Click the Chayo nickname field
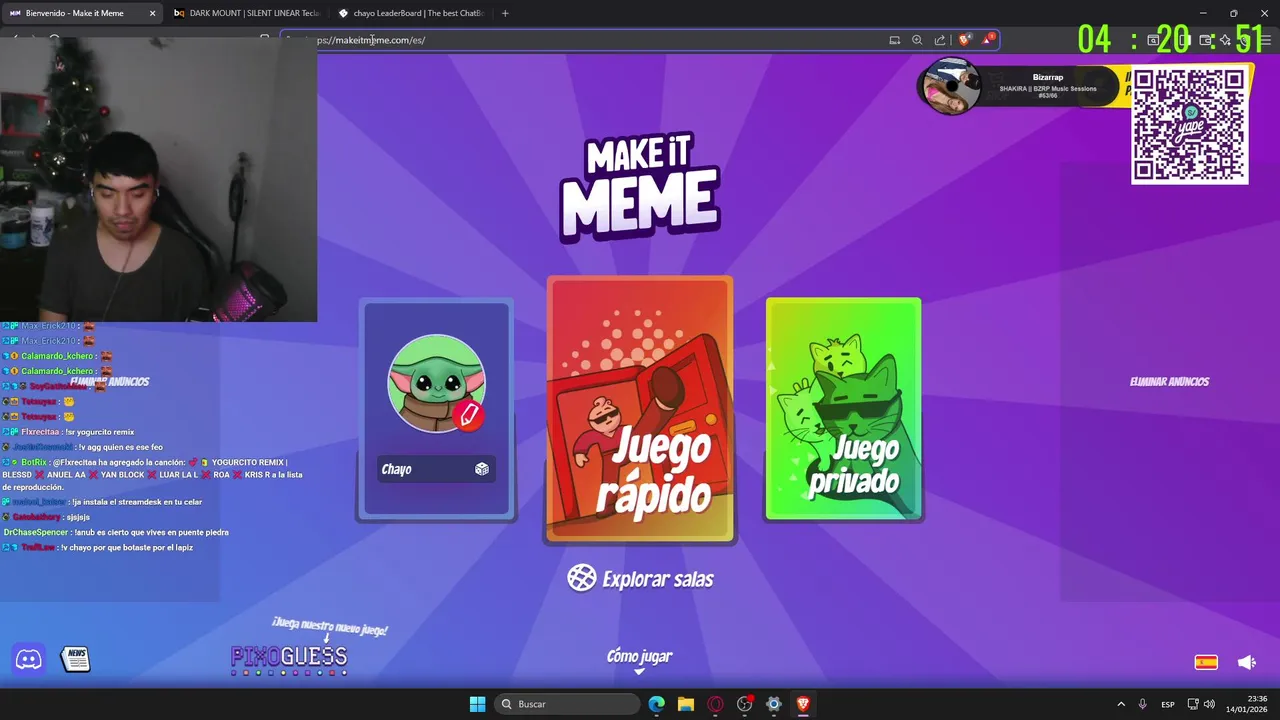Viewport: 1280px width, 720px height. pos(436,469)
